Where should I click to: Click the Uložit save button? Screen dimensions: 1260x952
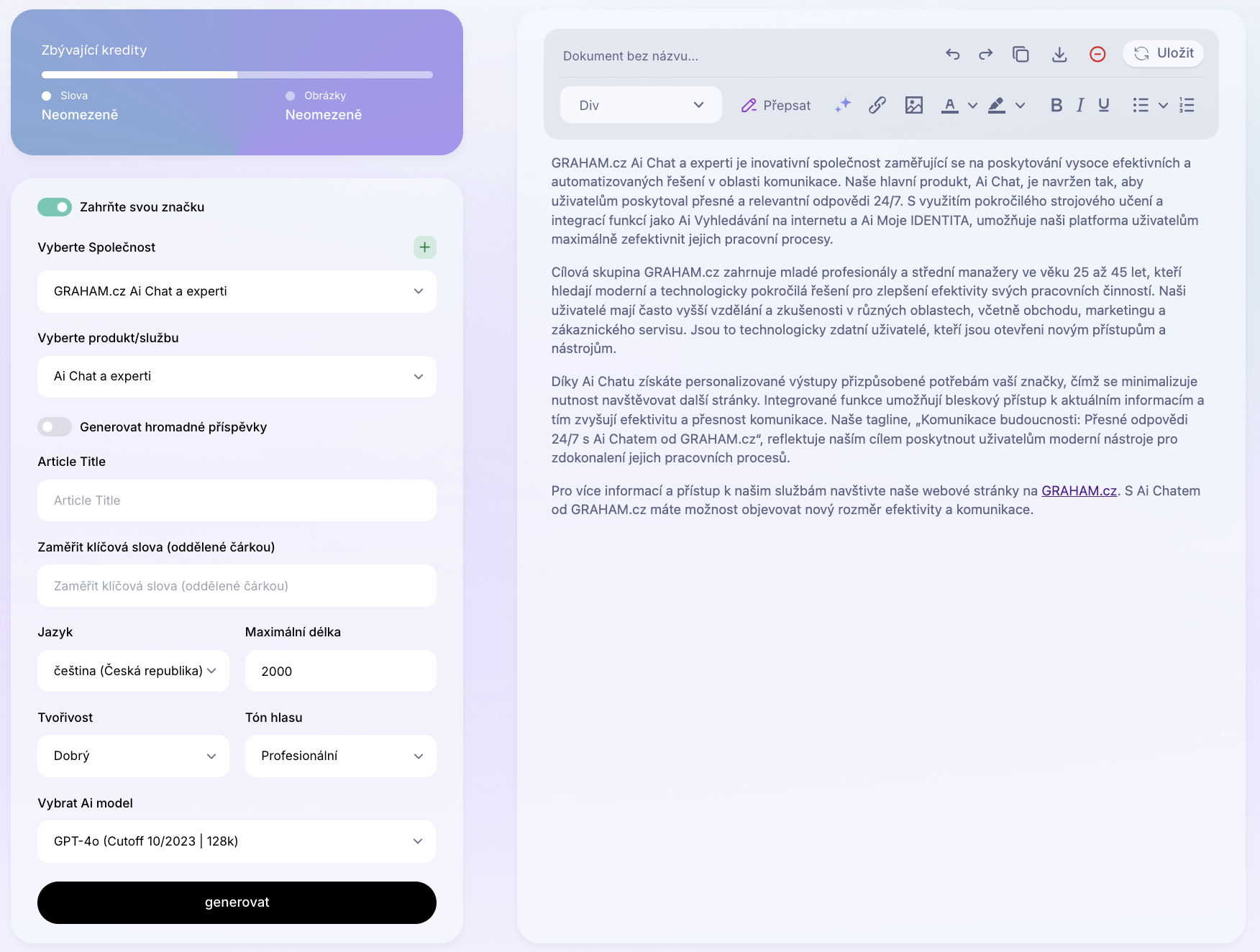(1163, 53)
